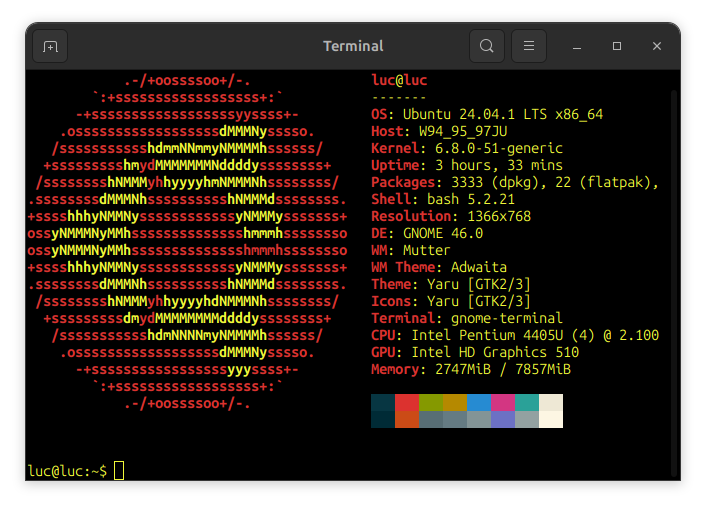The height and width of the screenshot is (509, 706).
Task: Click the red 'luc@luc' header text
Action: pyautogui.click(x=399, y=80)
